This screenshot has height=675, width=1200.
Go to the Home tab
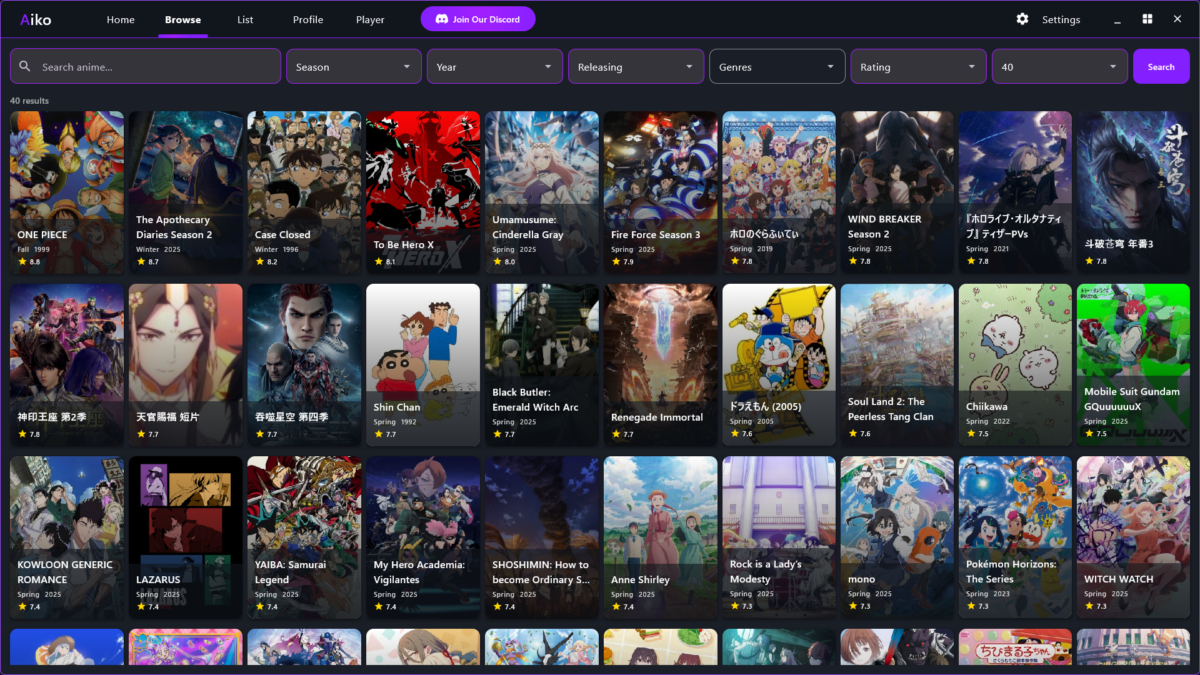pyautogui.click(x=120, y=20)
